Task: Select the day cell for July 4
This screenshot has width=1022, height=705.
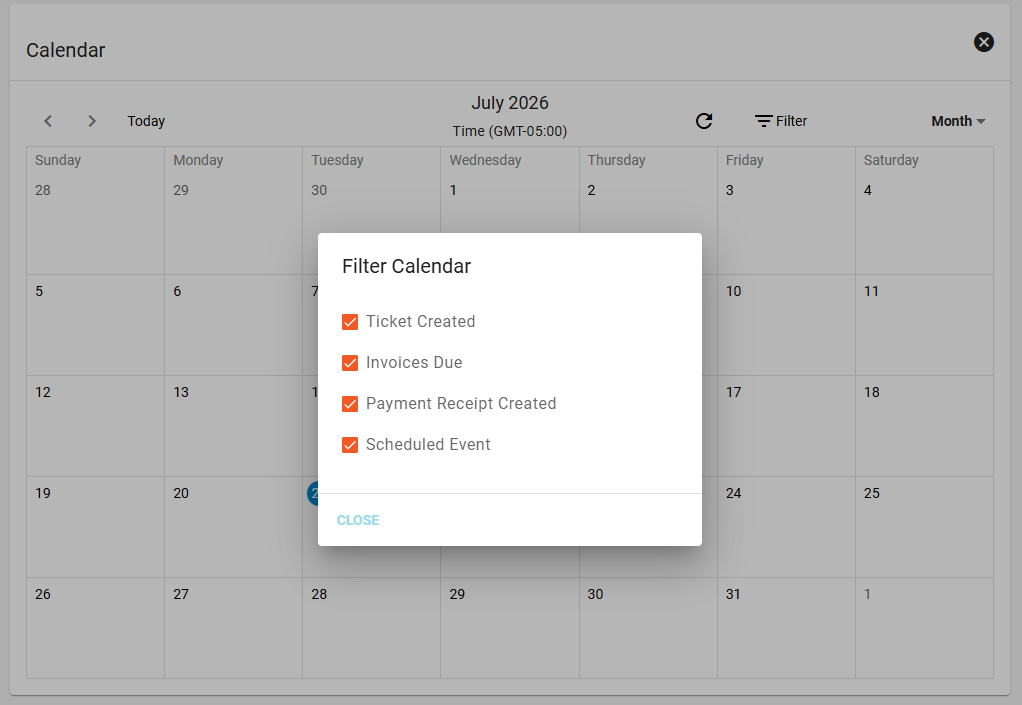Action: tap(924, 224)
